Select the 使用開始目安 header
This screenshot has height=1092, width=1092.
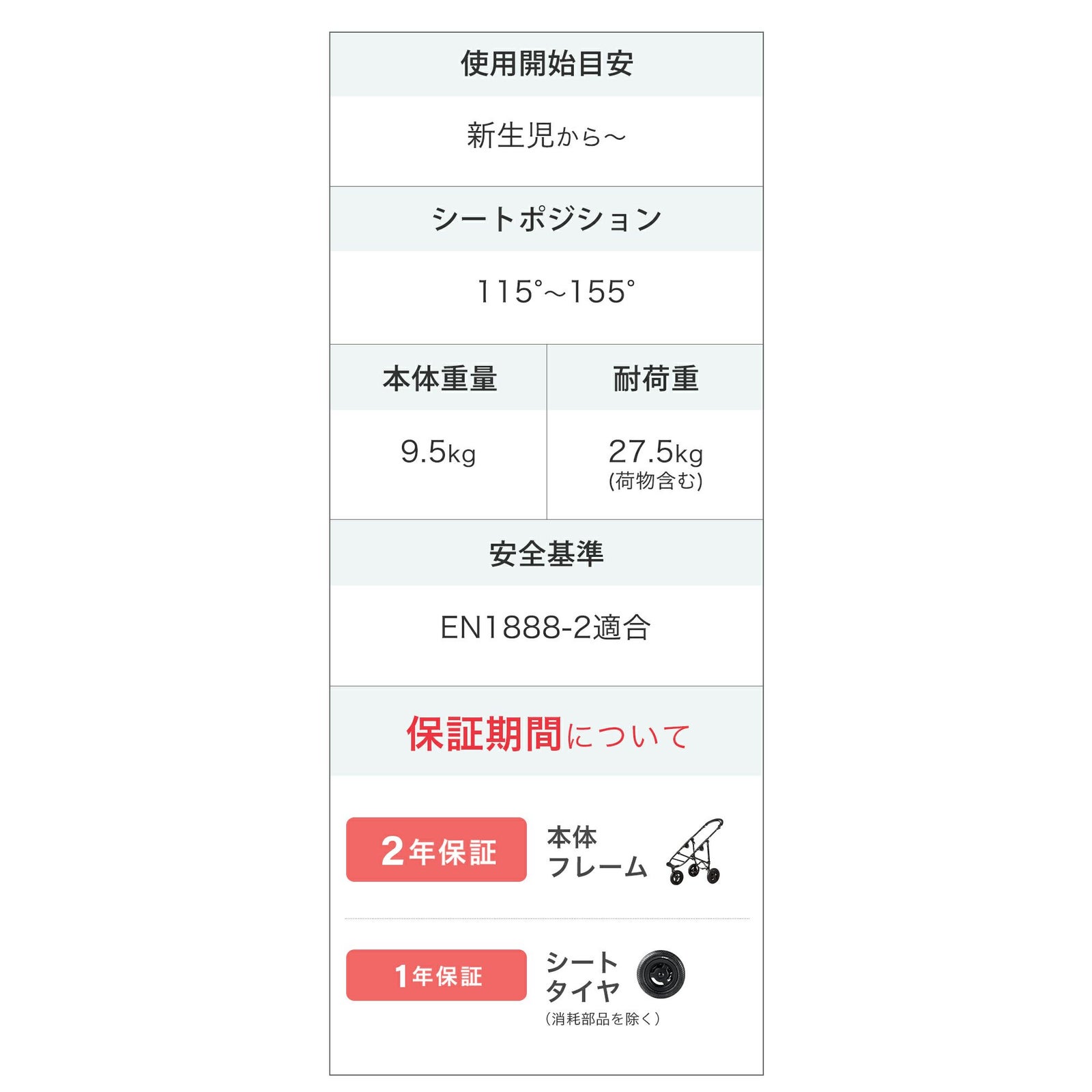pyautogui.click(x=546, y=64)
